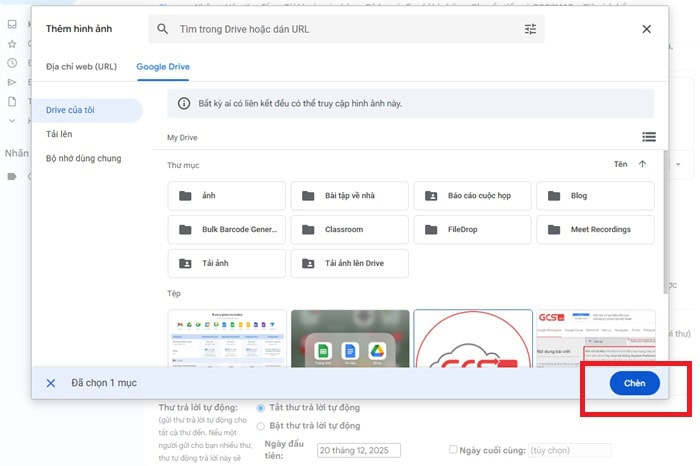
Task: Click the Chèn button
Action: (x=634, y=383)
